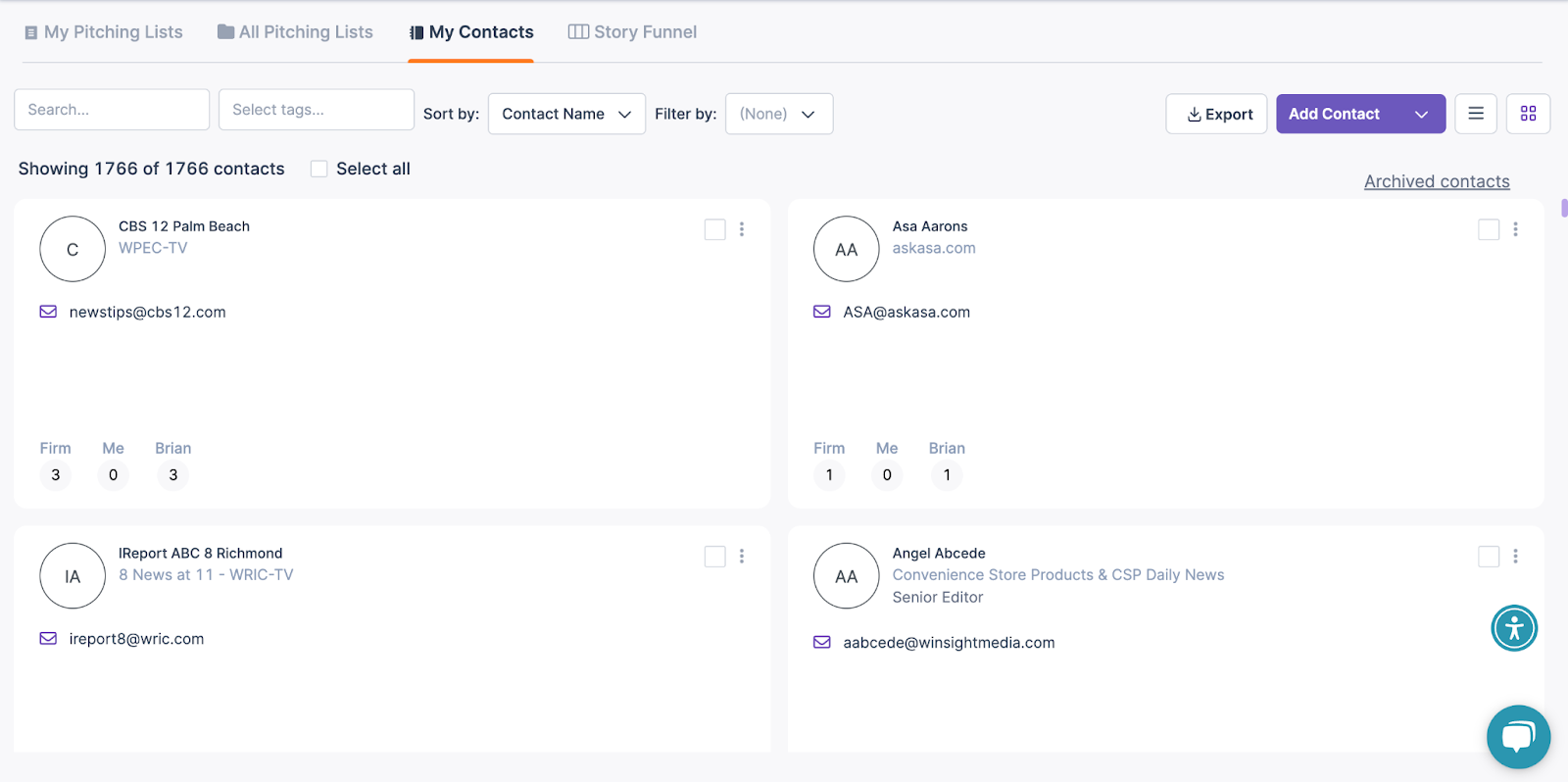The width and height of the screenshot is (1568, 782).
Task: Click the 8 News at 11 - WRIC-TV outlet
Action: point(206,575)
